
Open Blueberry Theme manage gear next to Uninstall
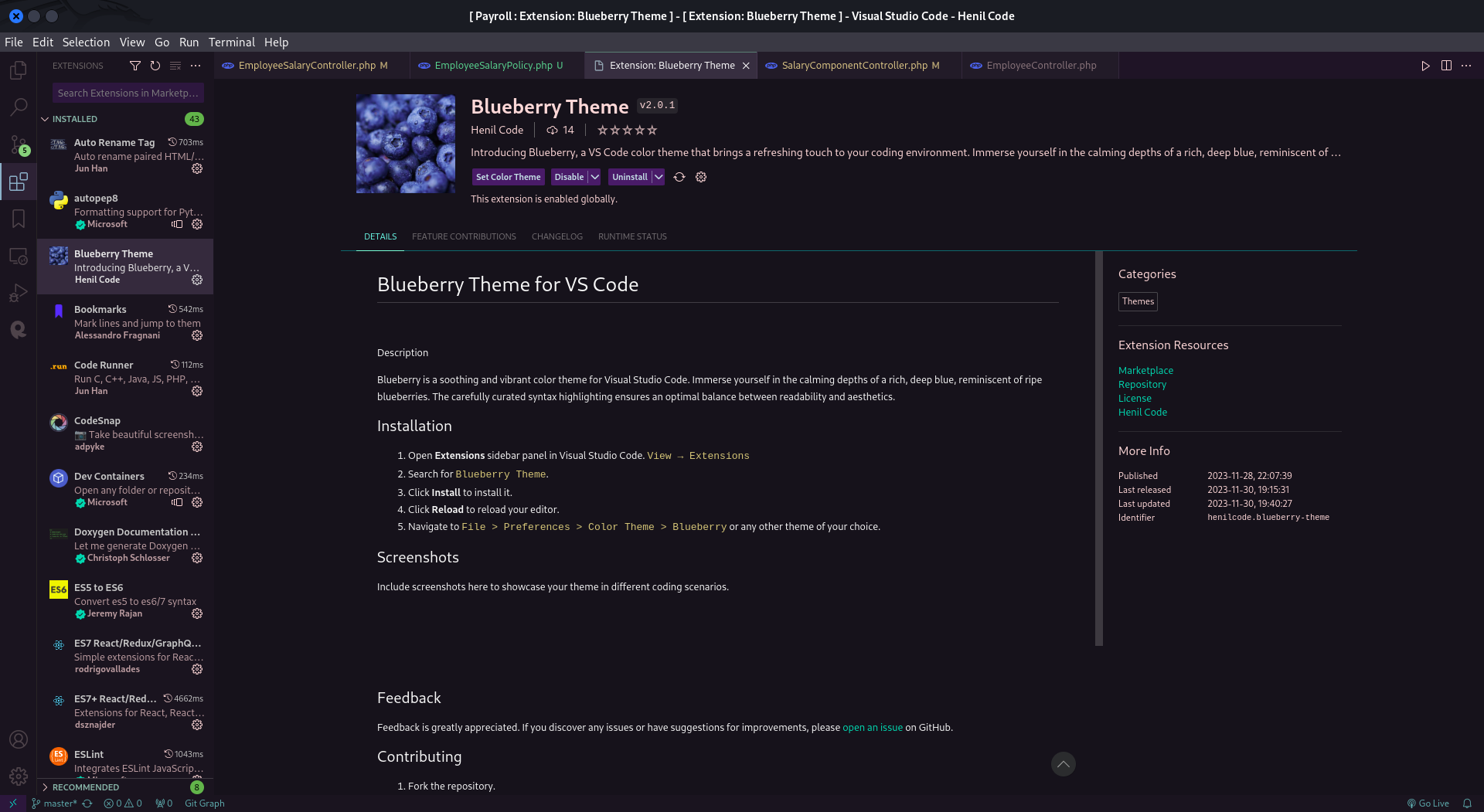coord(701,177)
